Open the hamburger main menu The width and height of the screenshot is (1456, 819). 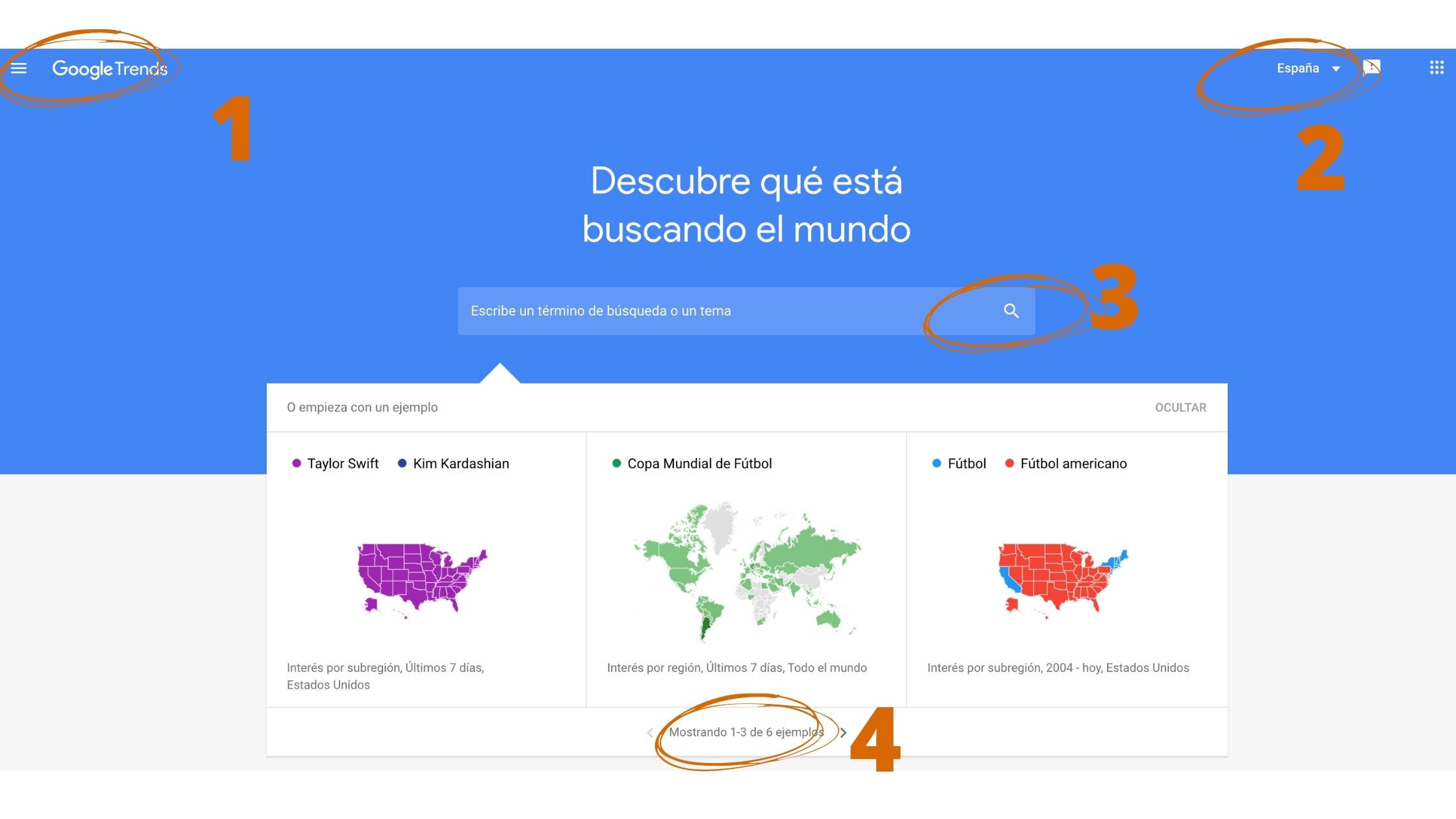19,68
